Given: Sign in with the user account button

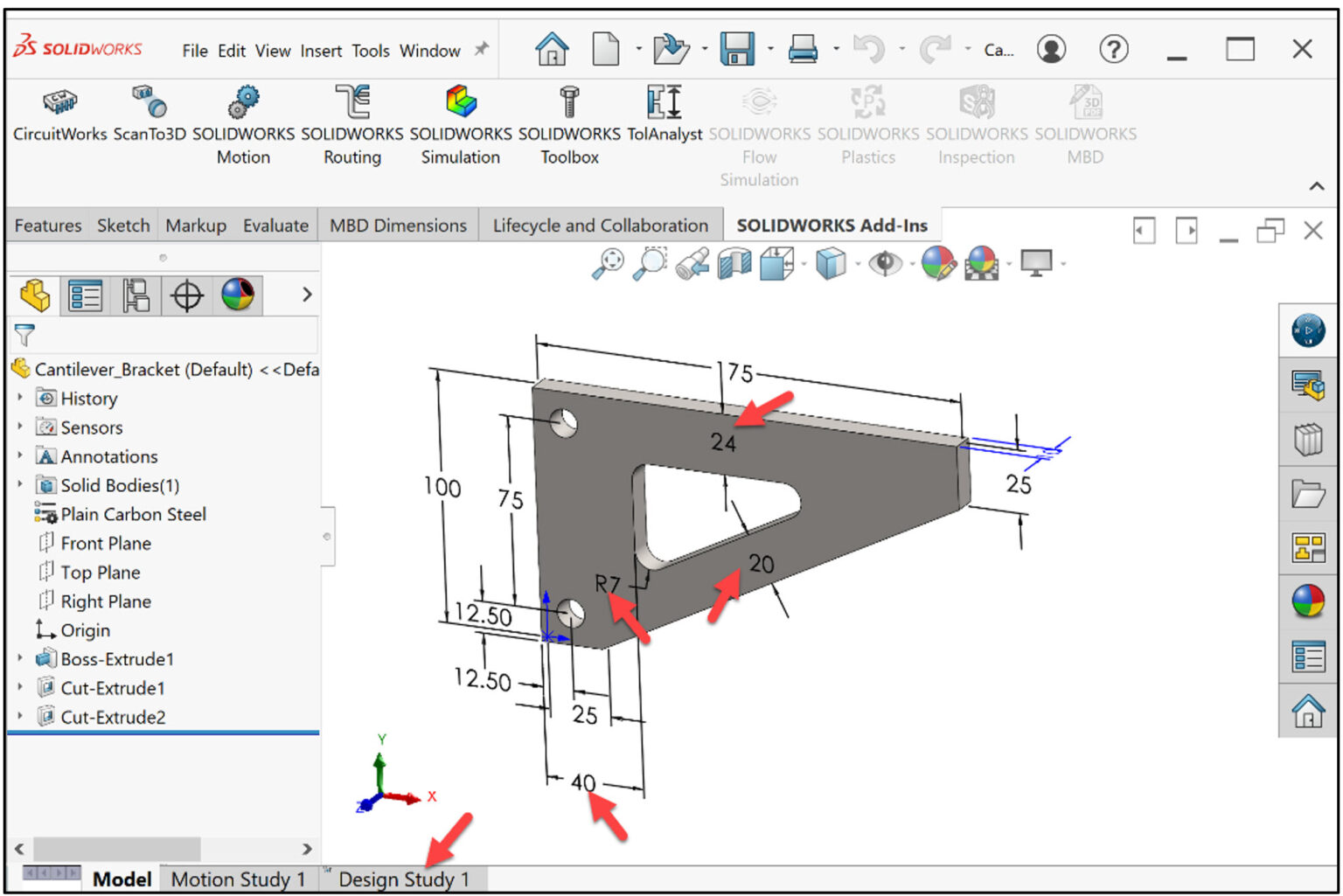Looking at the screenshot, I should (x=1051, y=50).
